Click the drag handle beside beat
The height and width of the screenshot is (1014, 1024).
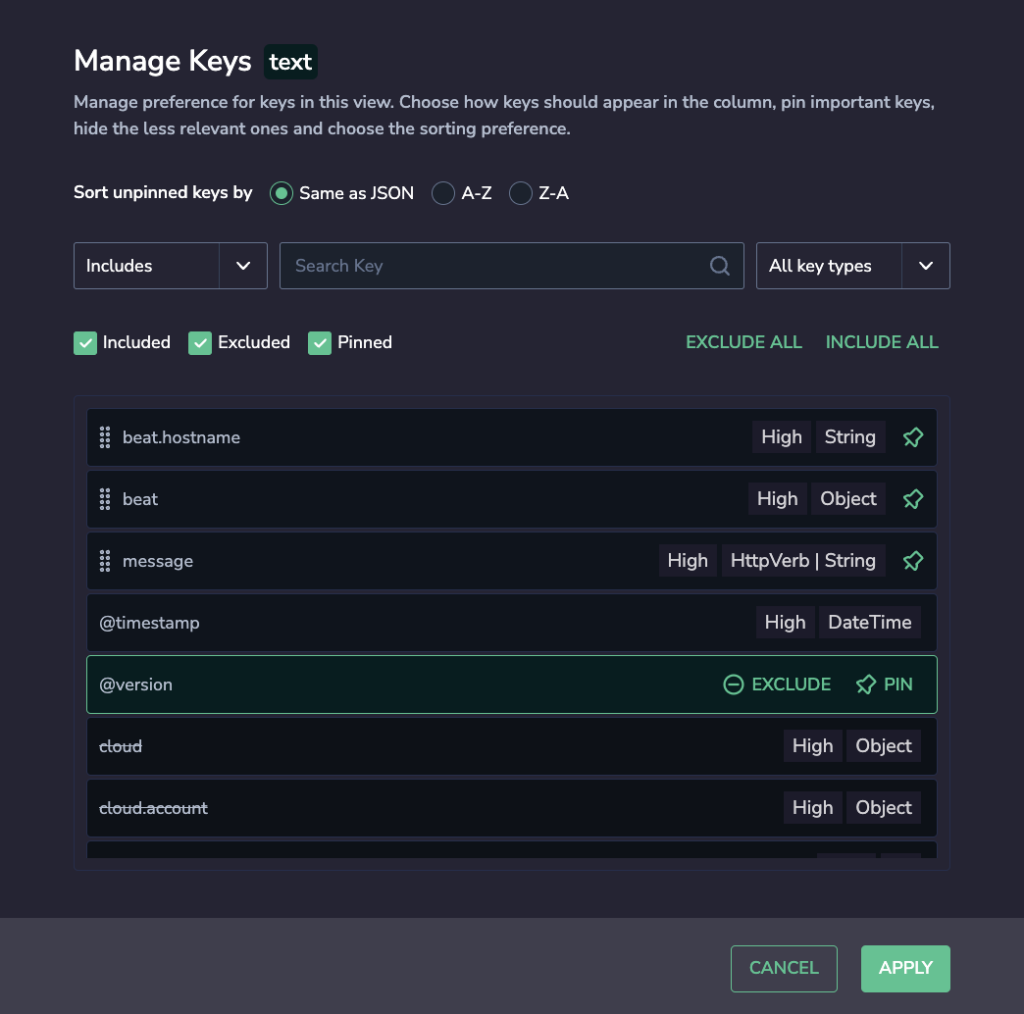pyautogui.click(x=104, y=499)
